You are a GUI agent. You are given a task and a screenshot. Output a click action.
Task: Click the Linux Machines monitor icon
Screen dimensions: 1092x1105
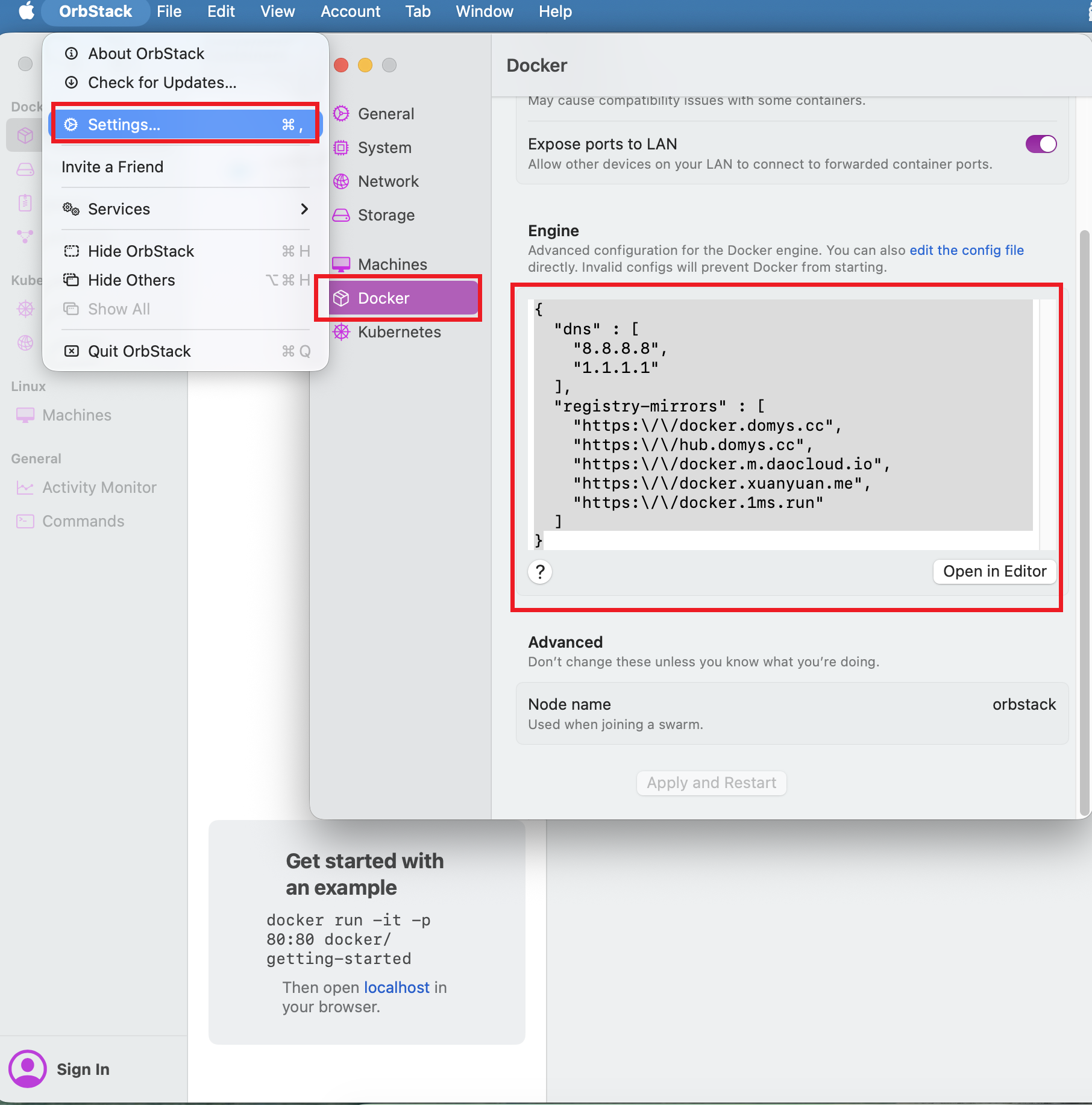25,415
